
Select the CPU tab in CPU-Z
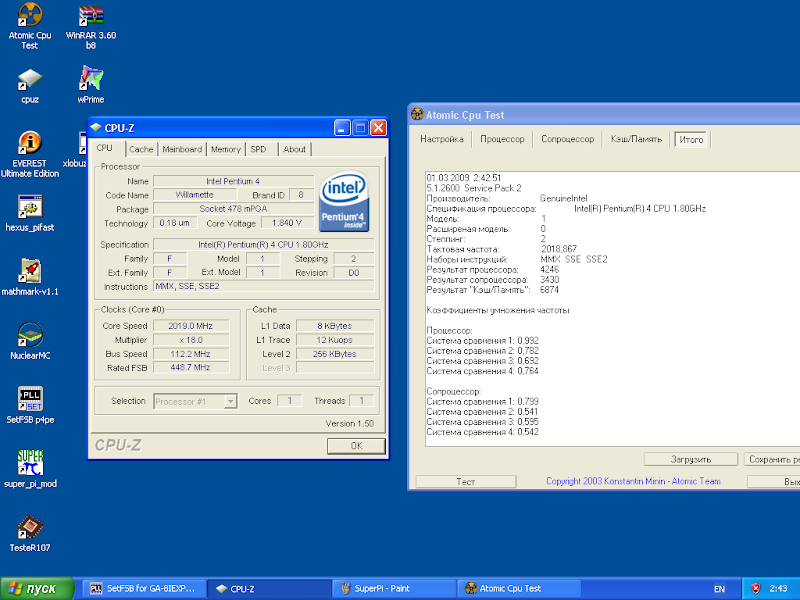click(105, 148)
